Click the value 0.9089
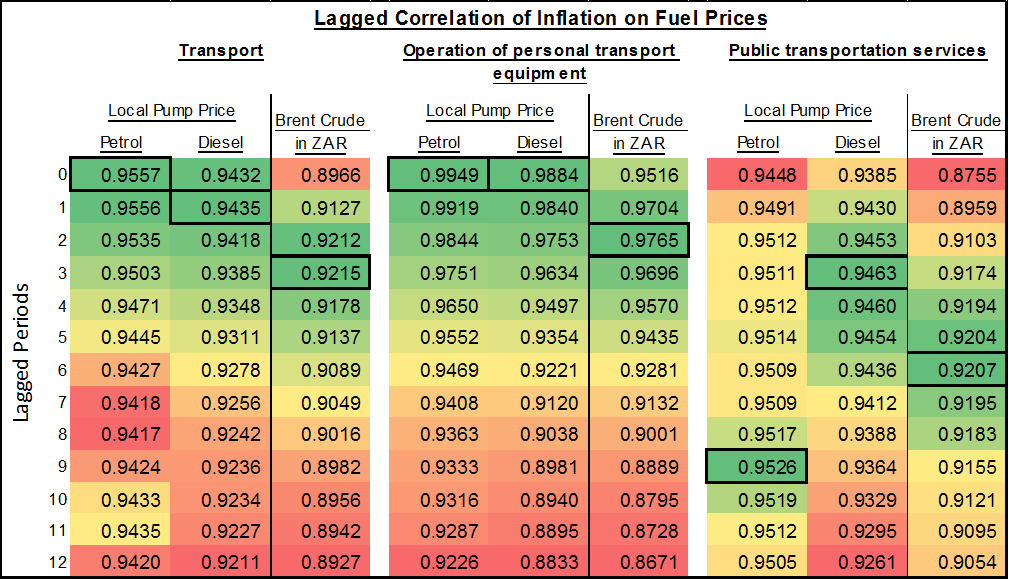The height and width of the screenshot is (580, 1009). [x=320, y=370]
